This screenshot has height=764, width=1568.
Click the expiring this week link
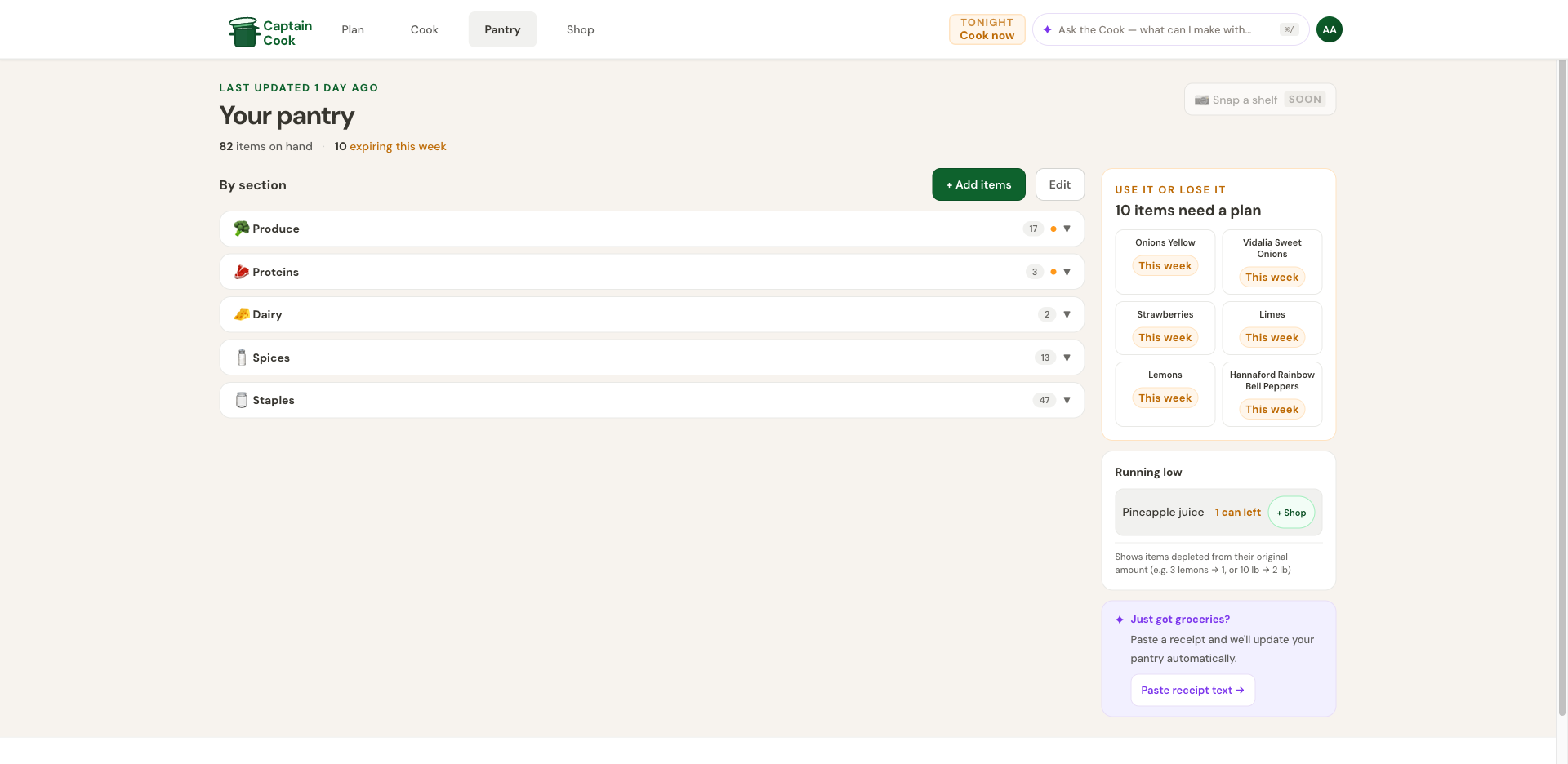point(398,146)
